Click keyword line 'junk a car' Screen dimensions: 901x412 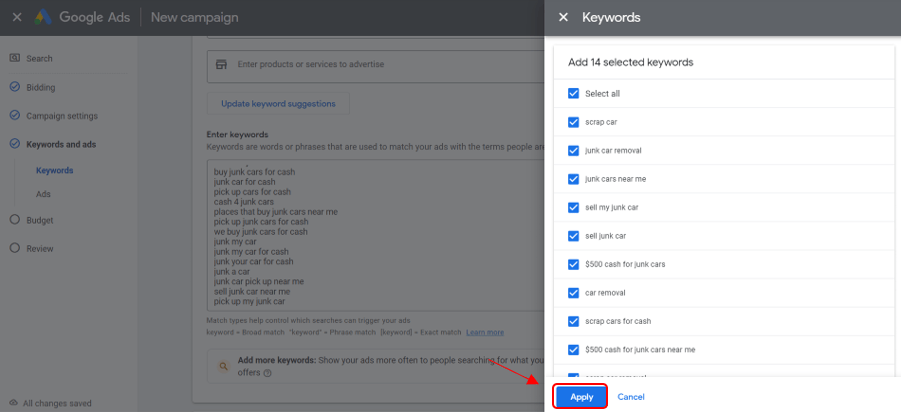point(232,271)
